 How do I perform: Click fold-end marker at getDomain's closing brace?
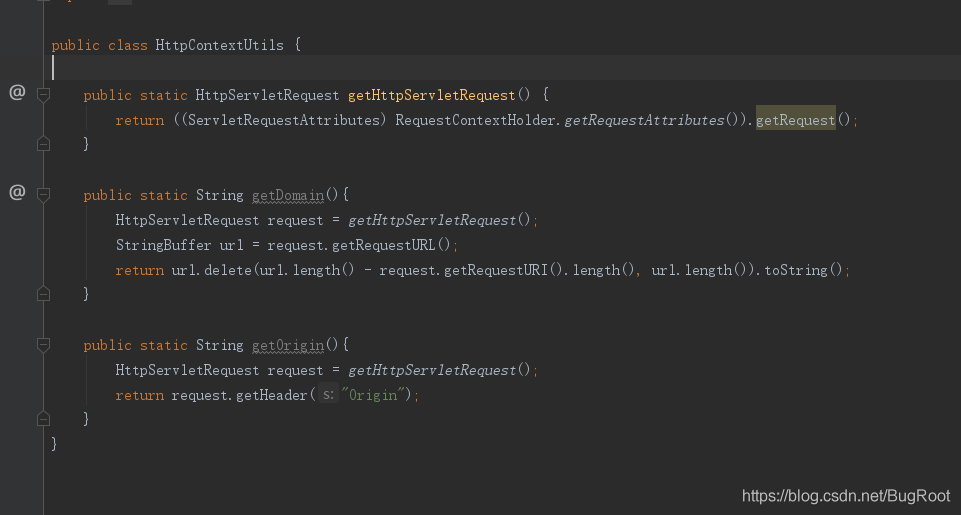[43, 294]
